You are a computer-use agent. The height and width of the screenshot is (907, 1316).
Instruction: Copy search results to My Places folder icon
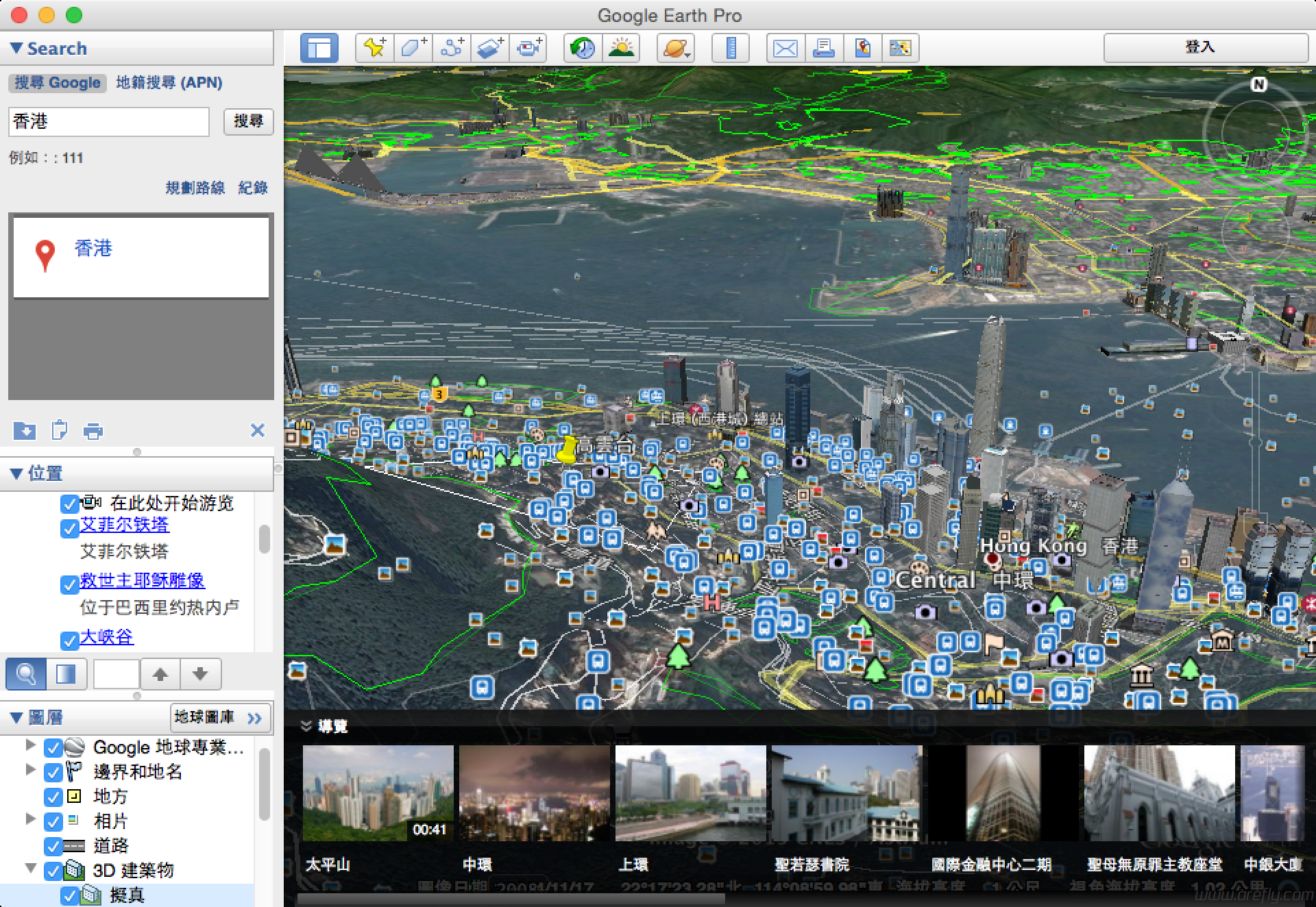click(25, 430)
